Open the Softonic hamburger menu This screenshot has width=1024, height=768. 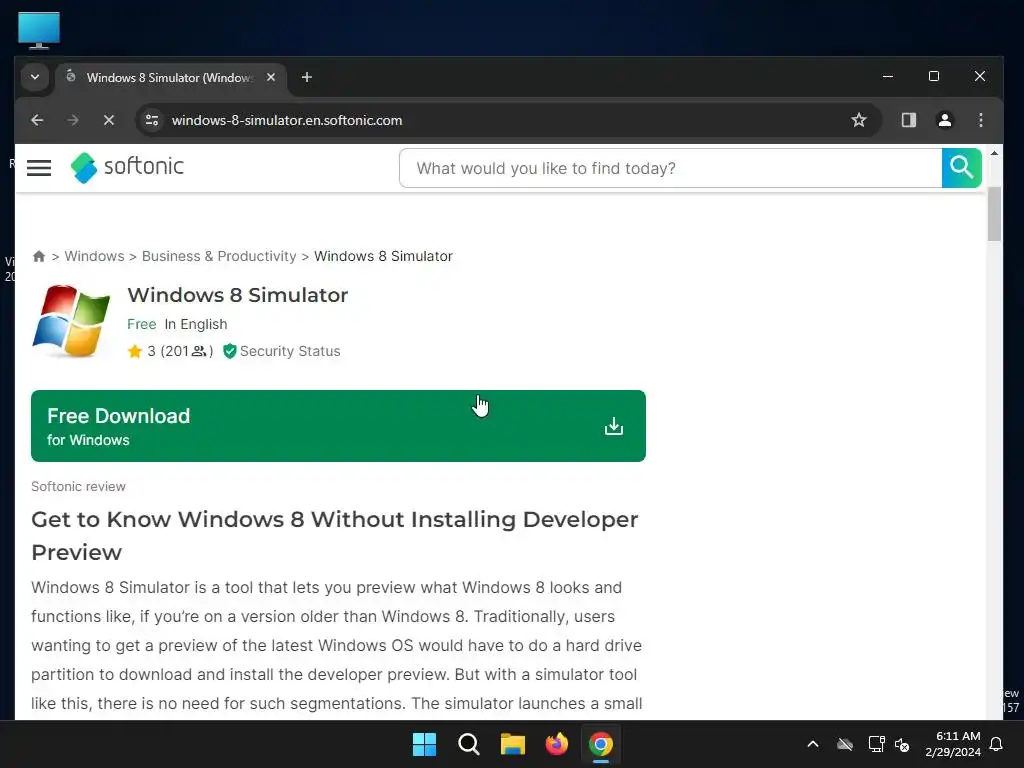tap(39, 168)
